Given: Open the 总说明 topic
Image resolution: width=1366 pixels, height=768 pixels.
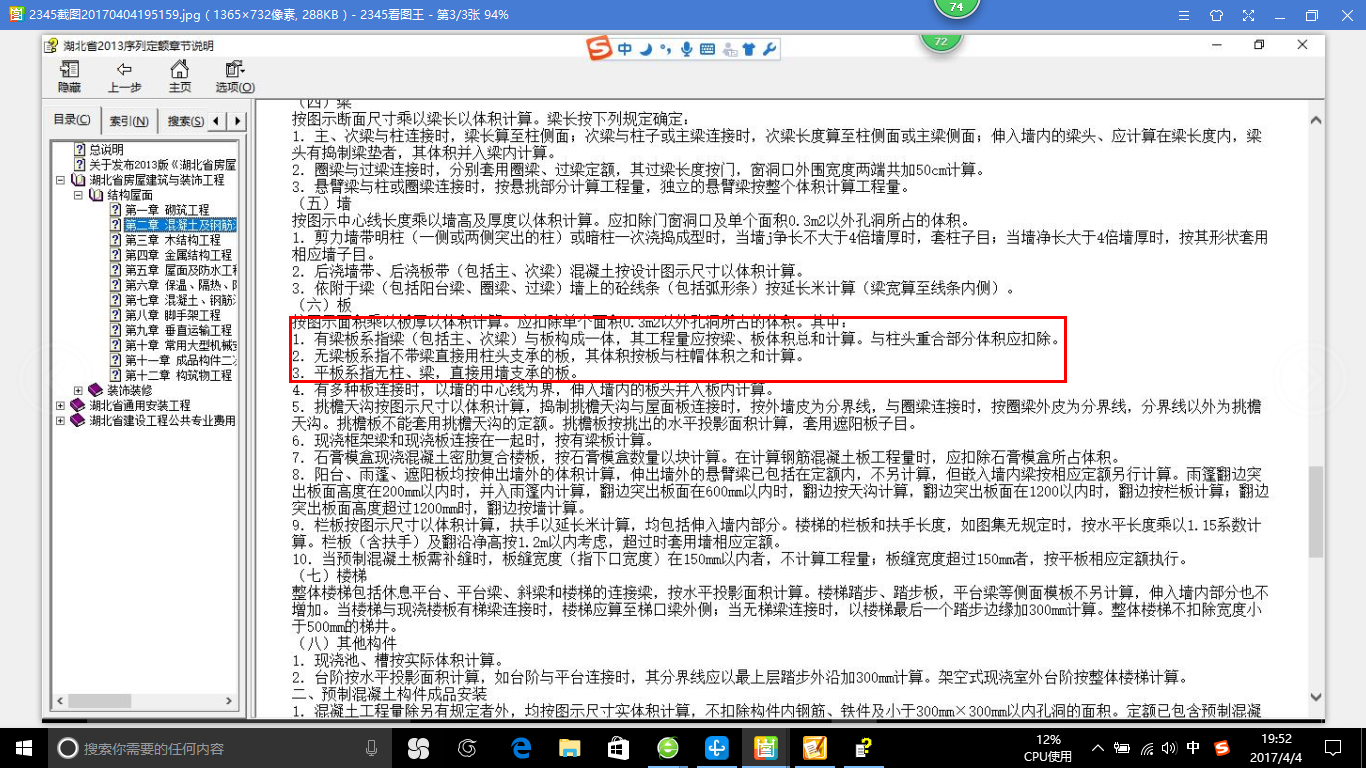Looking at the screenshot, I should [x=98, y=149].
